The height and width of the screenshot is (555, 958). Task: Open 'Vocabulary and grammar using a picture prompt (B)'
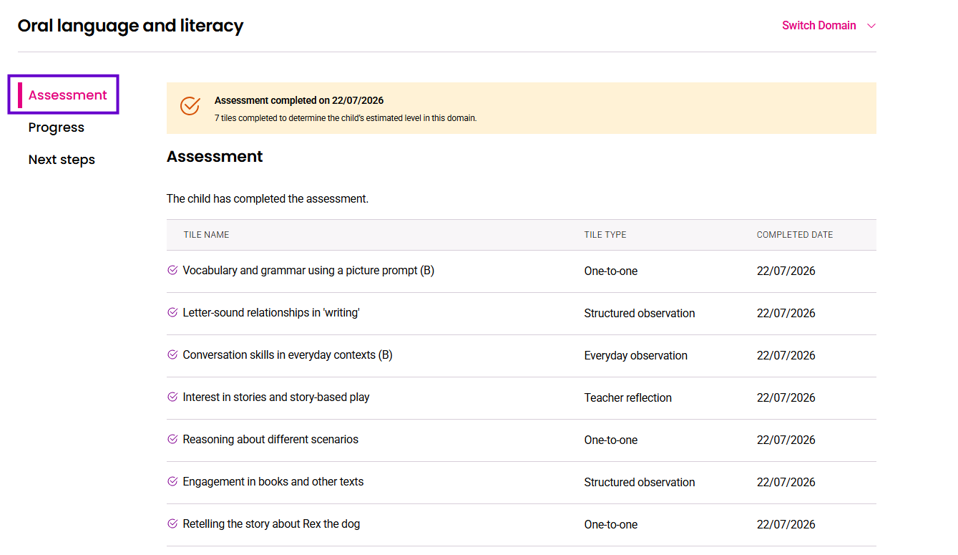pyautogui.click(x=309, y=270)
